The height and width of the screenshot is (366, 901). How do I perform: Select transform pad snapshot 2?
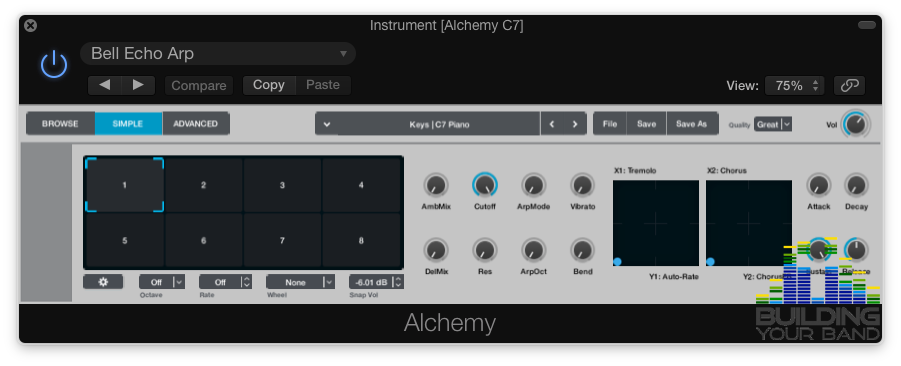(203, 185)
